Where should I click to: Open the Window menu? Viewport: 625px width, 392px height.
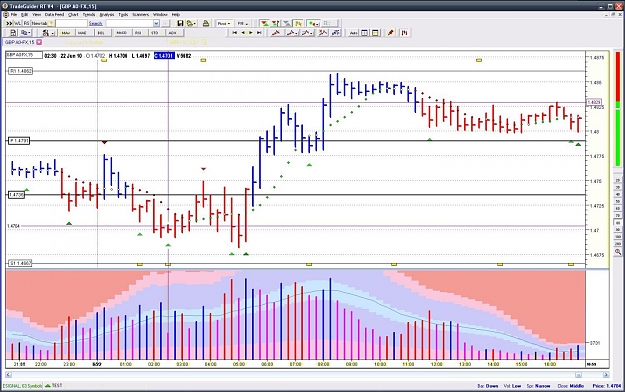pos(160,14)
